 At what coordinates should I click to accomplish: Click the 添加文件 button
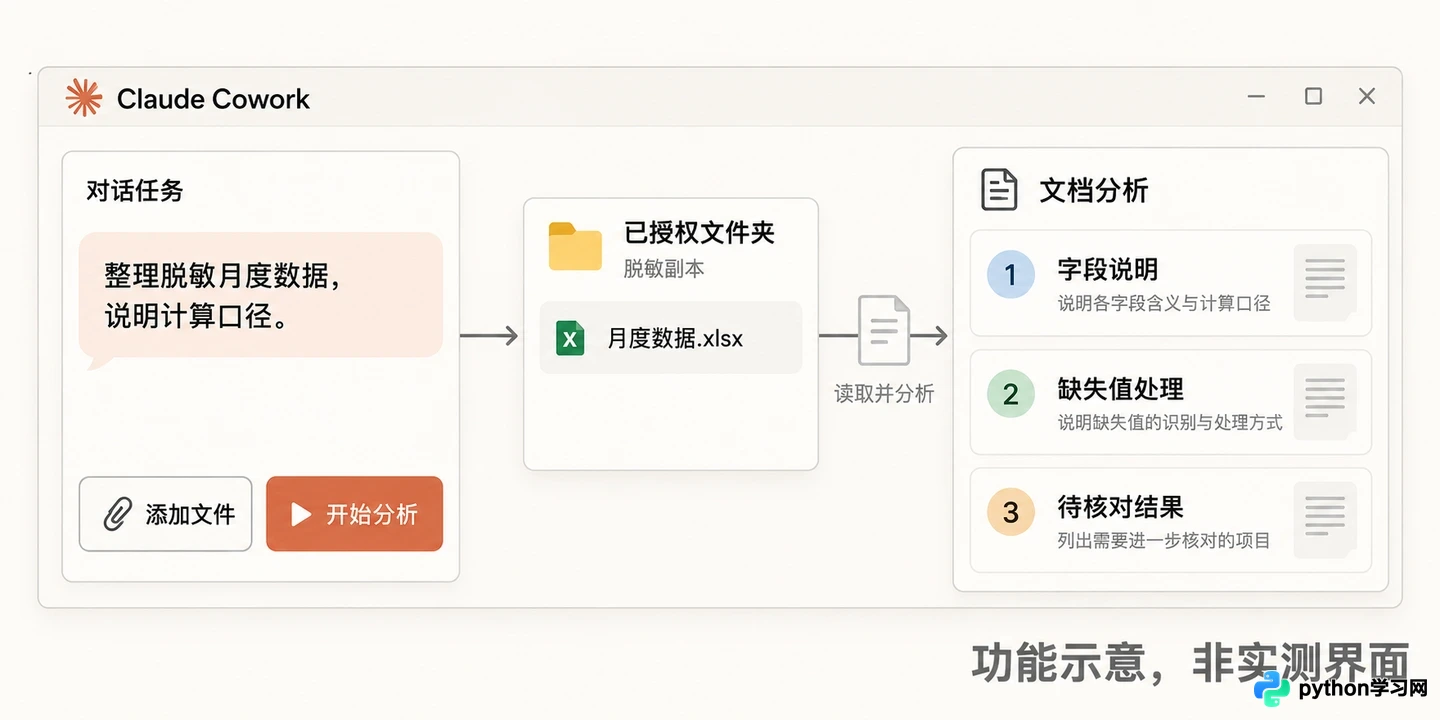[x=166, y=514]
